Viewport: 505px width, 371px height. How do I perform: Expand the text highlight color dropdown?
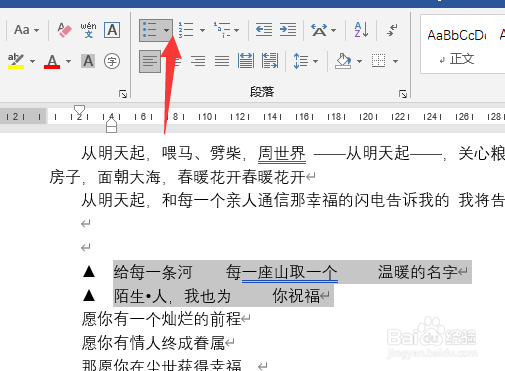(32, 61)
